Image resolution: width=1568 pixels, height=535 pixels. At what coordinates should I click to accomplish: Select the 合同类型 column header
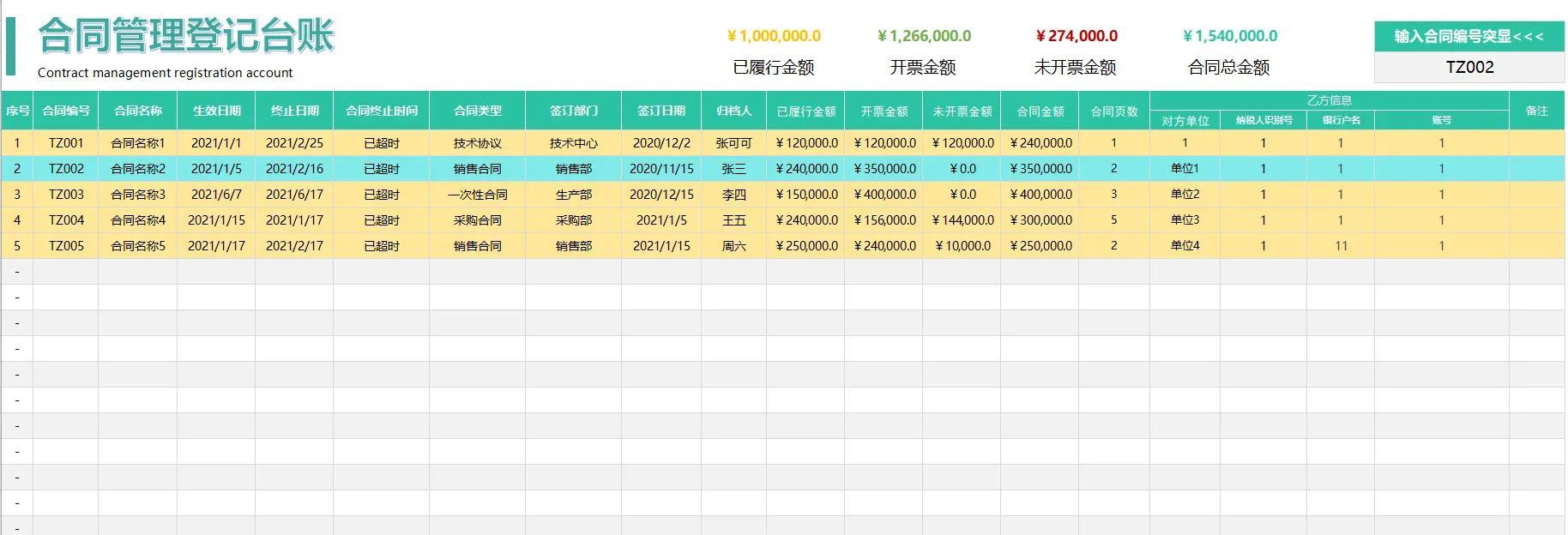478,111
